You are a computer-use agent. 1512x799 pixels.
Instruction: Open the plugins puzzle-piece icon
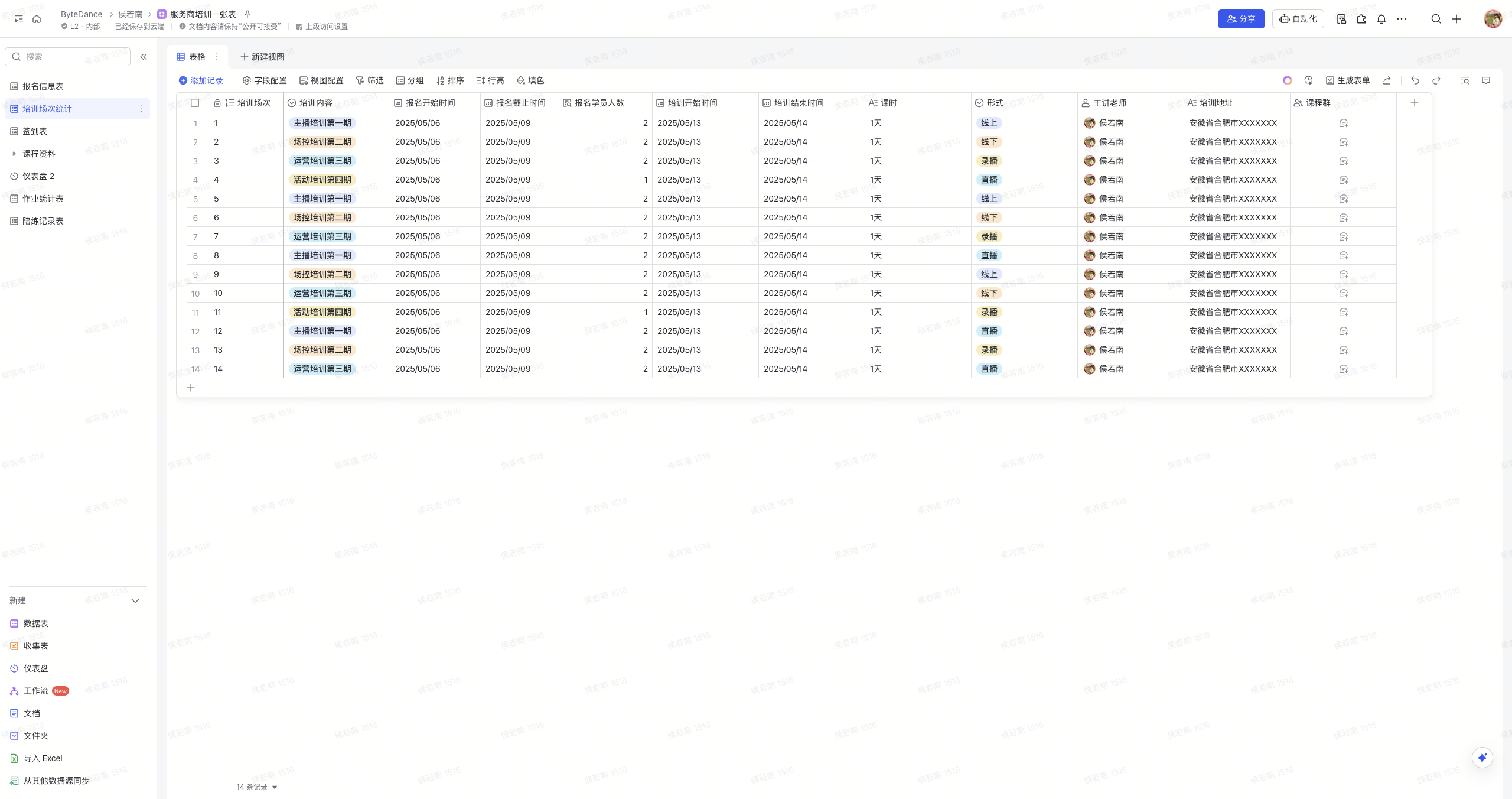[1361, 19]
